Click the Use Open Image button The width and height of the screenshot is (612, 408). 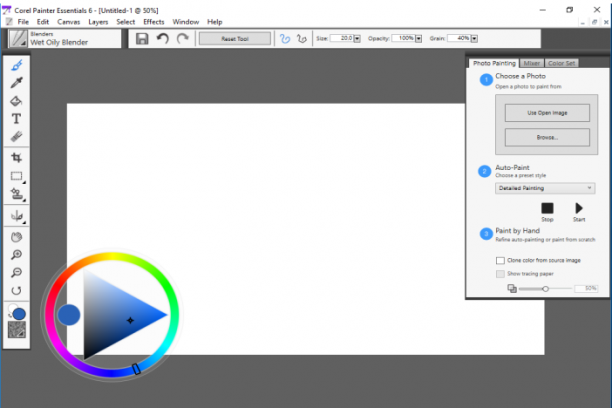[x=547, y=113]
